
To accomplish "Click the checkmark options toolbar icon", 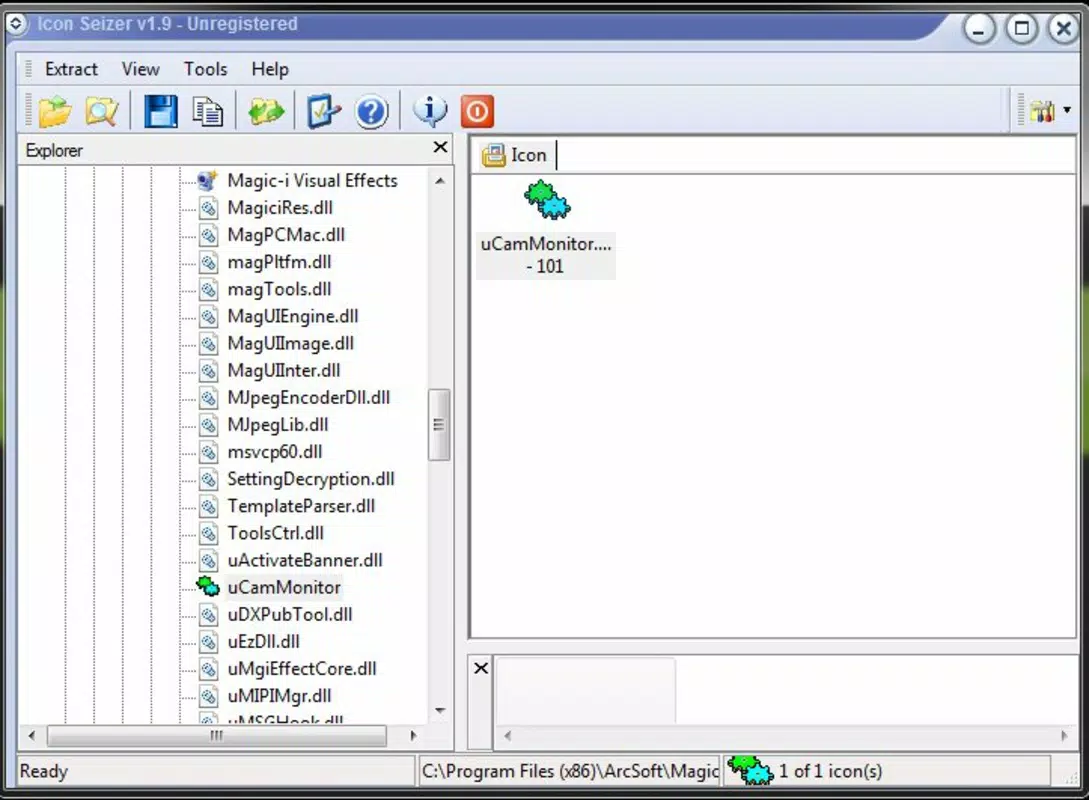I will 324,111.
